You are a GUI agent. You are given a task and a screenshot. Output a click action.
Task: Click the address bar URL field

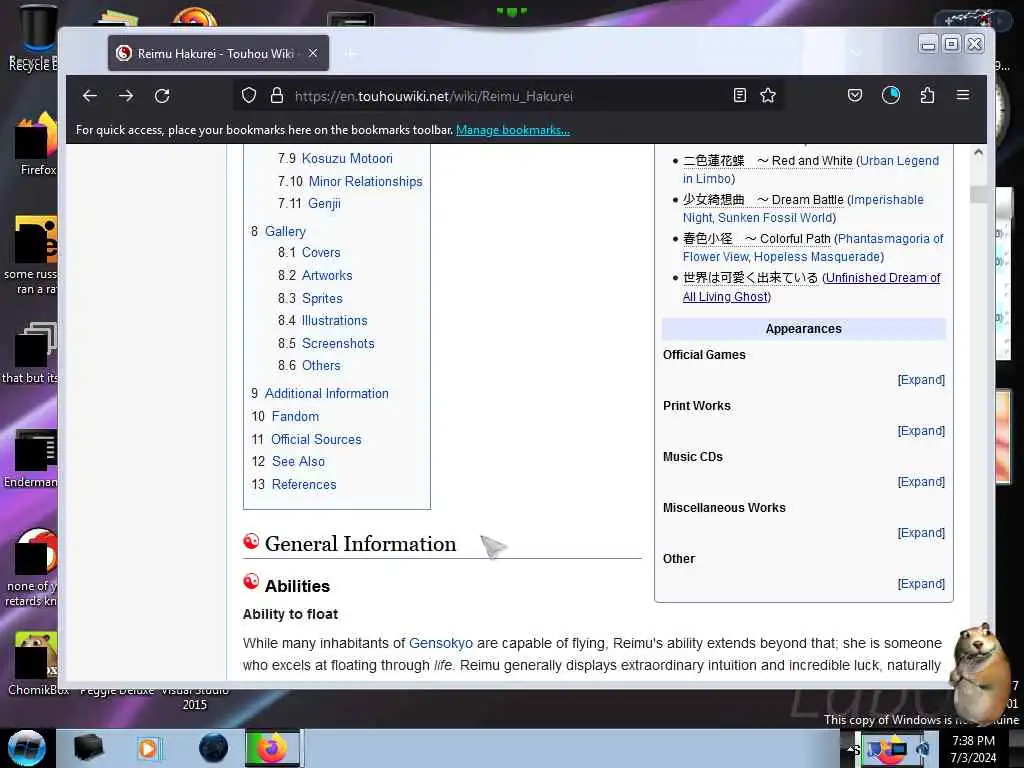coord(509,96)
